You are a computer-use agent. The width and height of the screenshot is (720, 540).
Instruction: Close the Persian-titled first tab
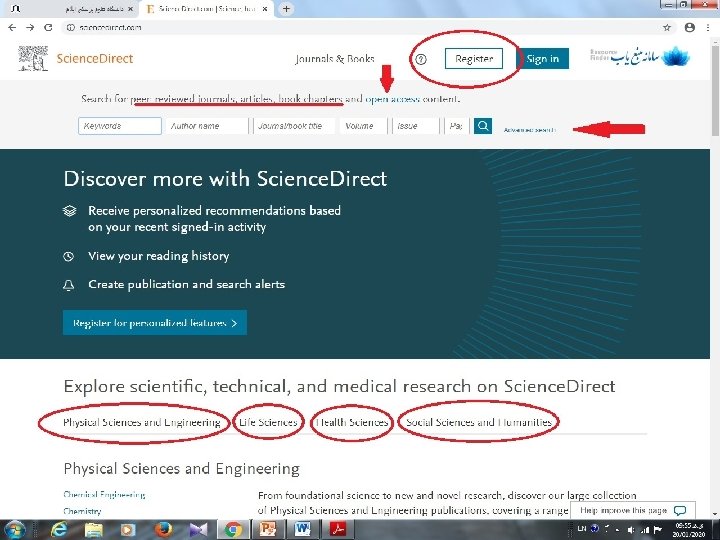tap(130, 9)
